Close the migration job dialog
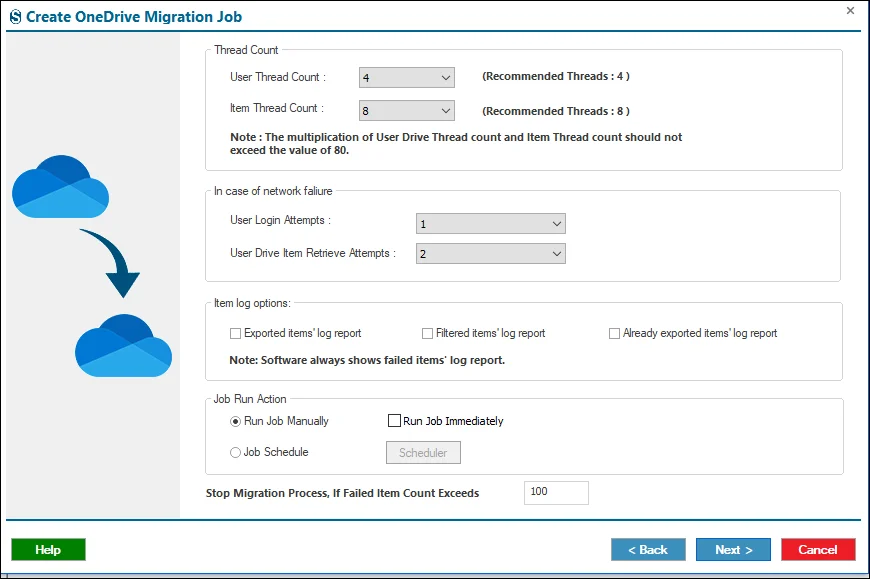Screen dimensions: 870x579 pos(850,11)
